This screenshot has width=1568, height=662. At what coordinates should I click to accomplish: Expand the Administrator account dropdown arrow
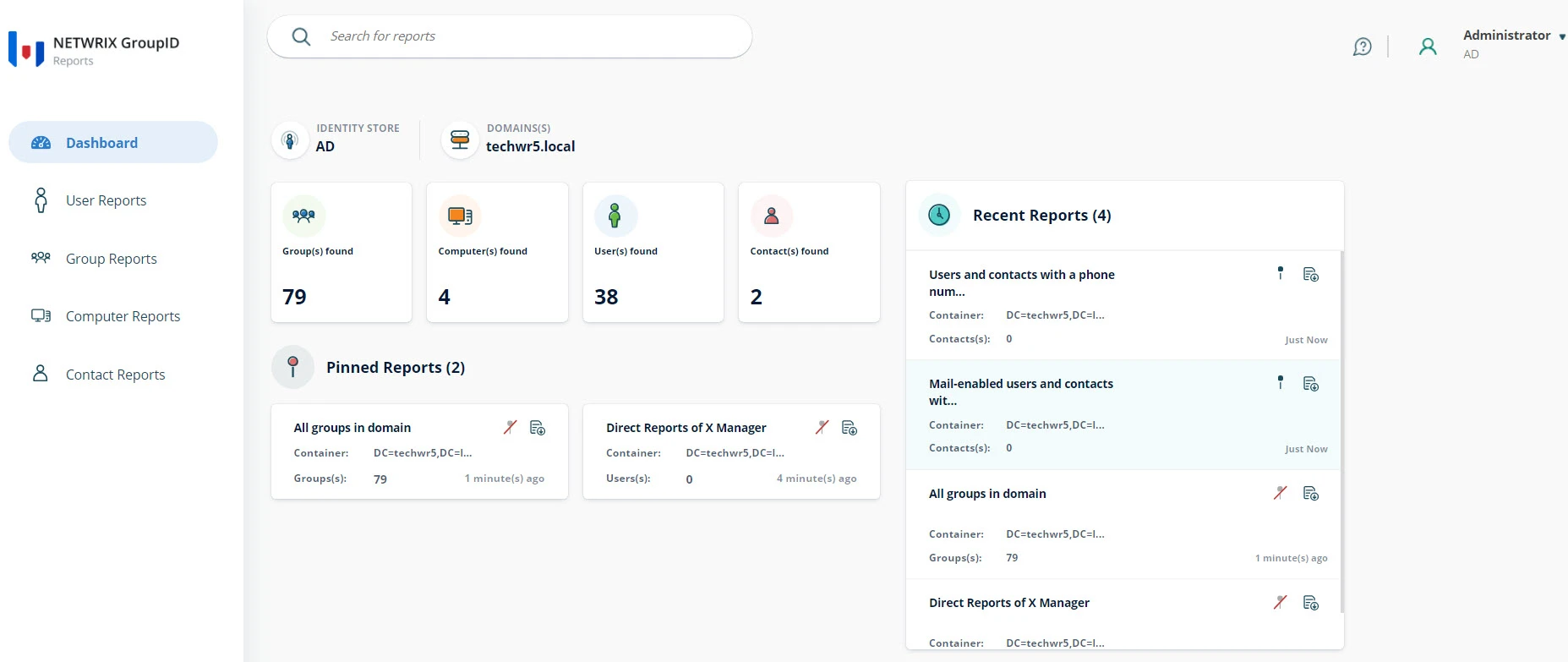pyautogui.click(x=1562, y=36)
